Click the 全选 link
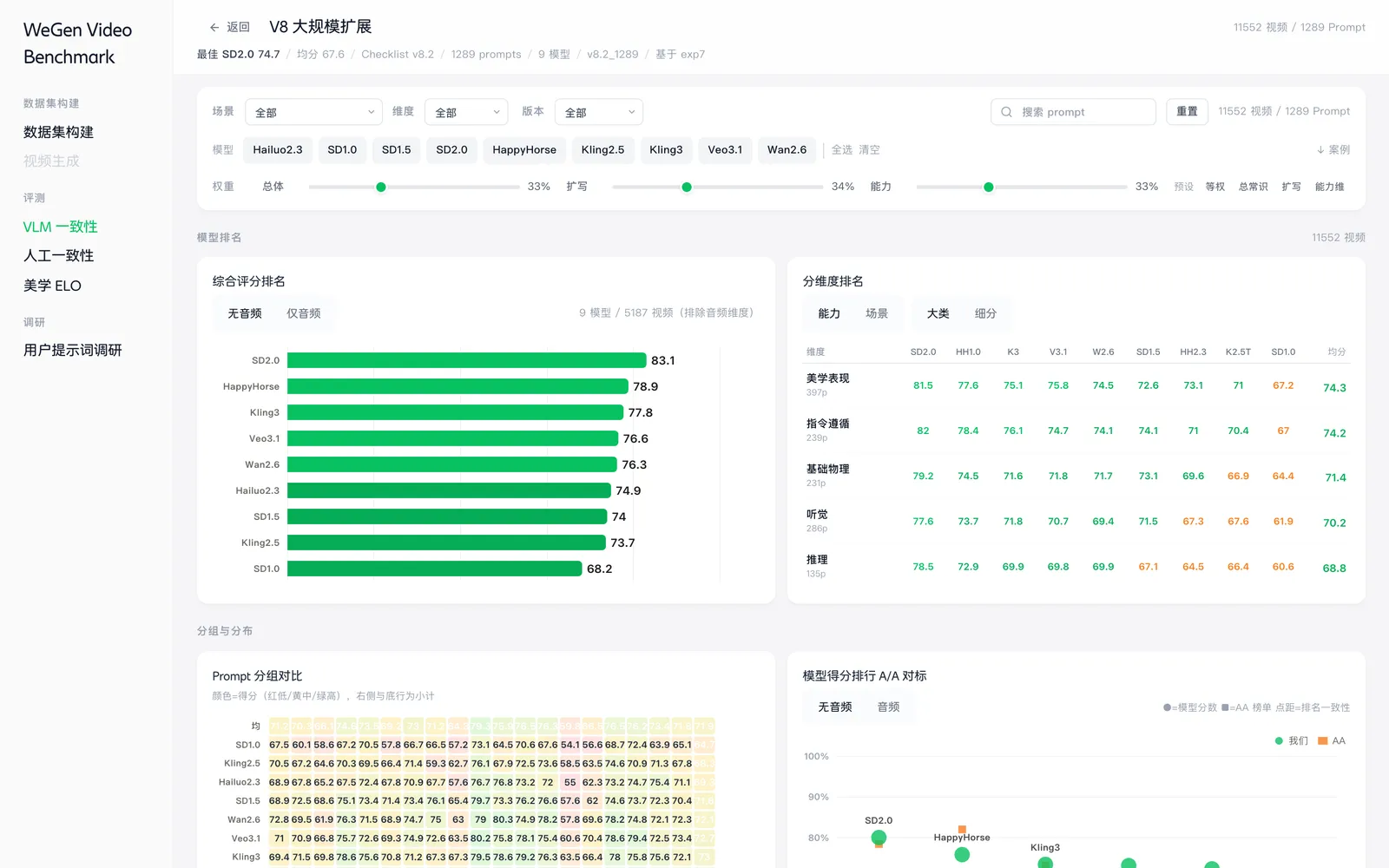Viewport: 1389px width, 868px height. coord(842,150)
